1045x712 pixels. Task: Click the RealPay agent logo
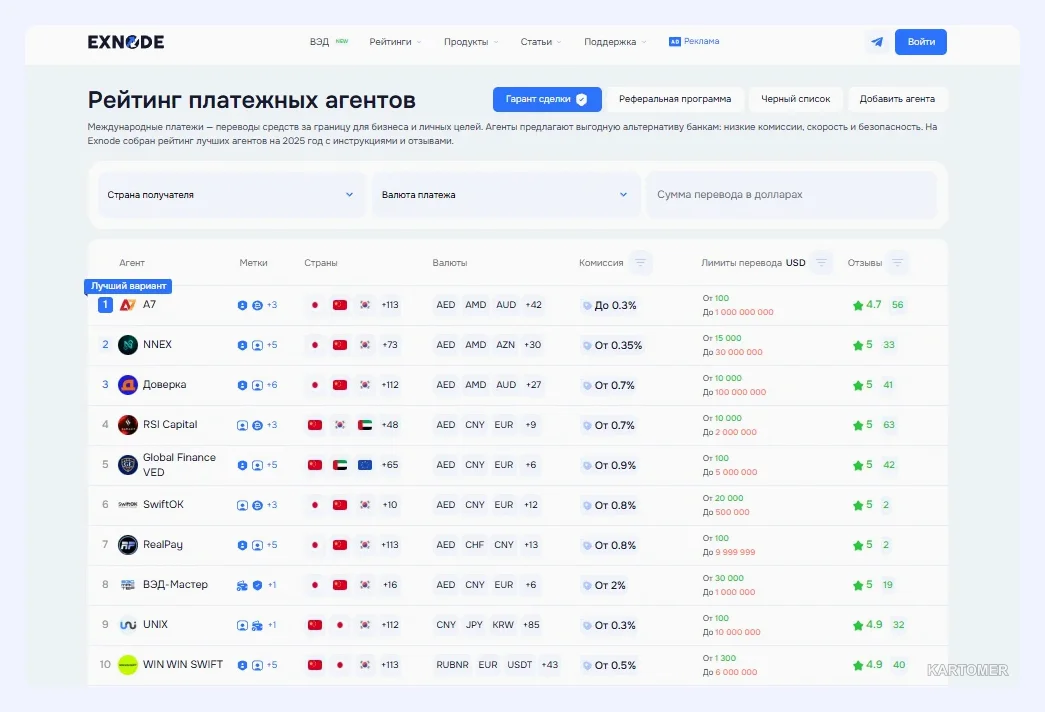click(x=128, y=545)
